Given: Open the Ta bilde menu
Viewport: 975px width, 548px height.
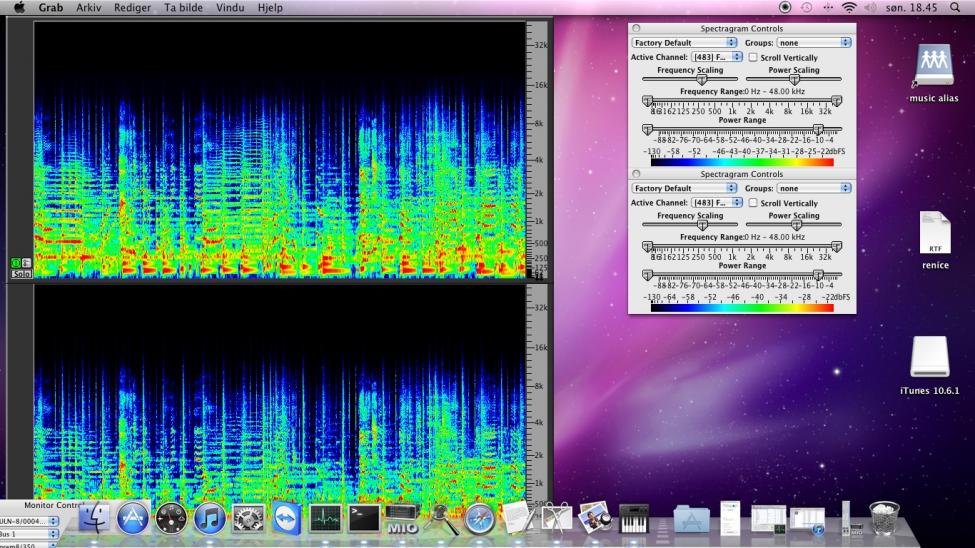Looking at the screenshot, I should pyautogui.click(x=183, y=7).
